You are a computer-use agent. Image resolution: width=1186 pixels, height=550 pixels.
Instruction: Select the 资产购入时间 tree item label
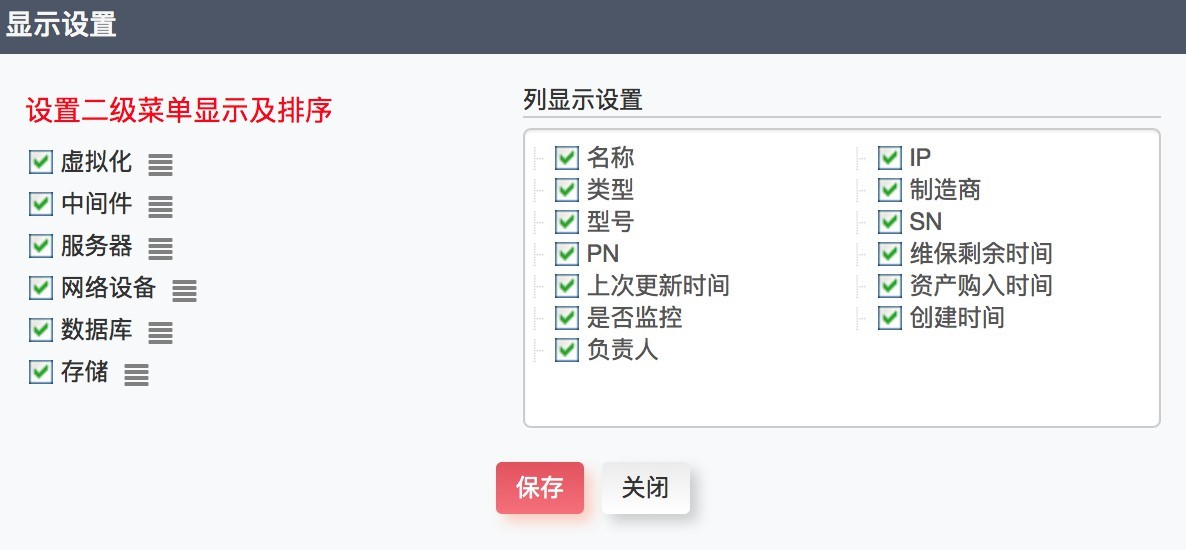pos(981,286)
